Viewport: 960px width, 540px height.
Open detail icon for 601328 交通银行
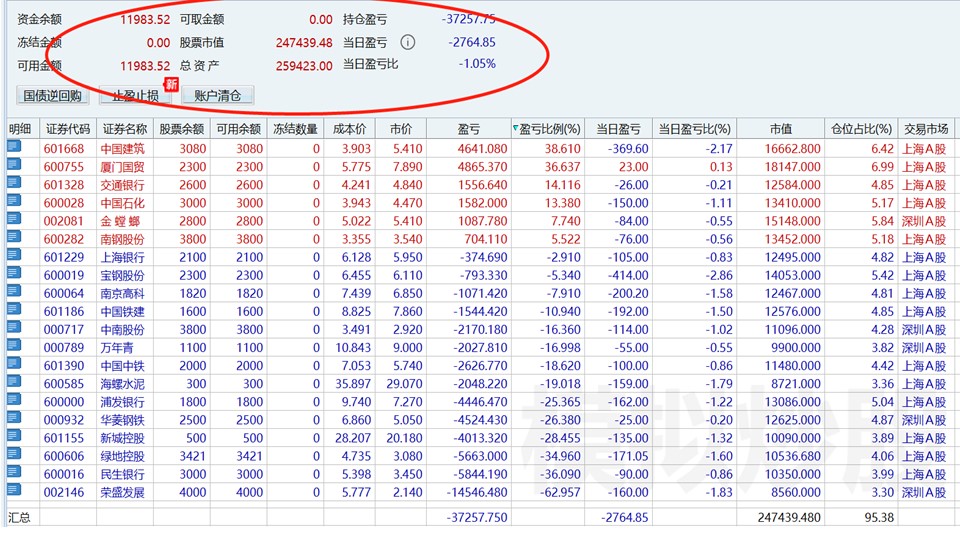click(x=14, y=183)
